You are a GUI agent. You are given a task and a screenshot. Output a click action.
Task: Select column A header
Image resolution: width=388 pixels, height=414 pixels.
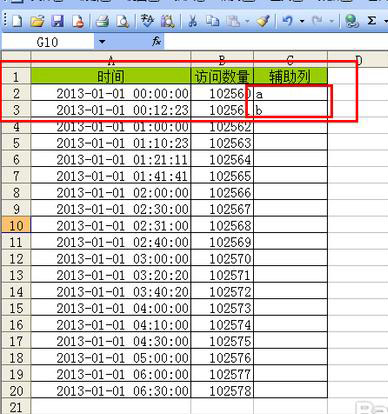[111, 60]
